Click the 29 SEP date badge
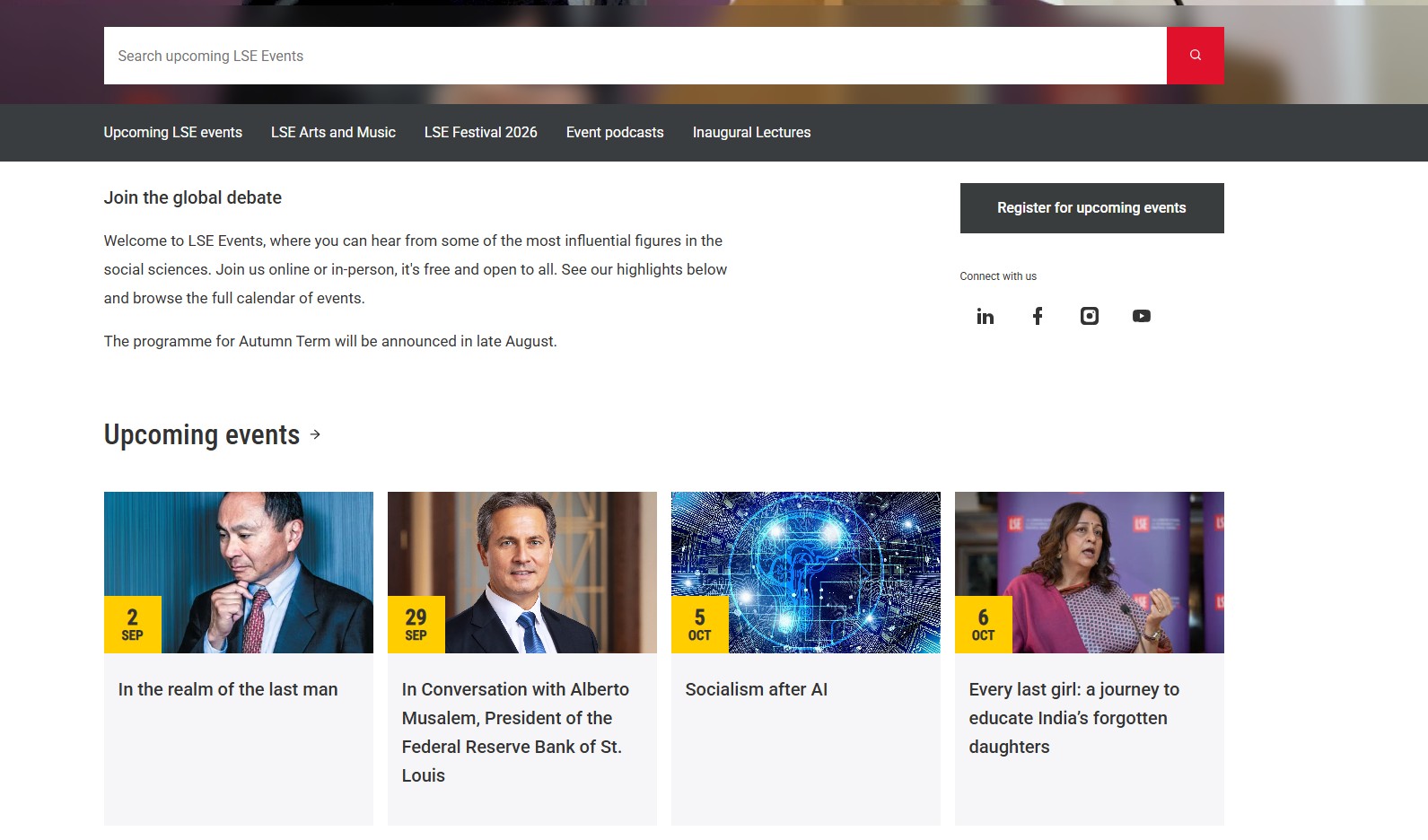The height and width of the screenshot is (840, 1428). click(x=416, y=625)
